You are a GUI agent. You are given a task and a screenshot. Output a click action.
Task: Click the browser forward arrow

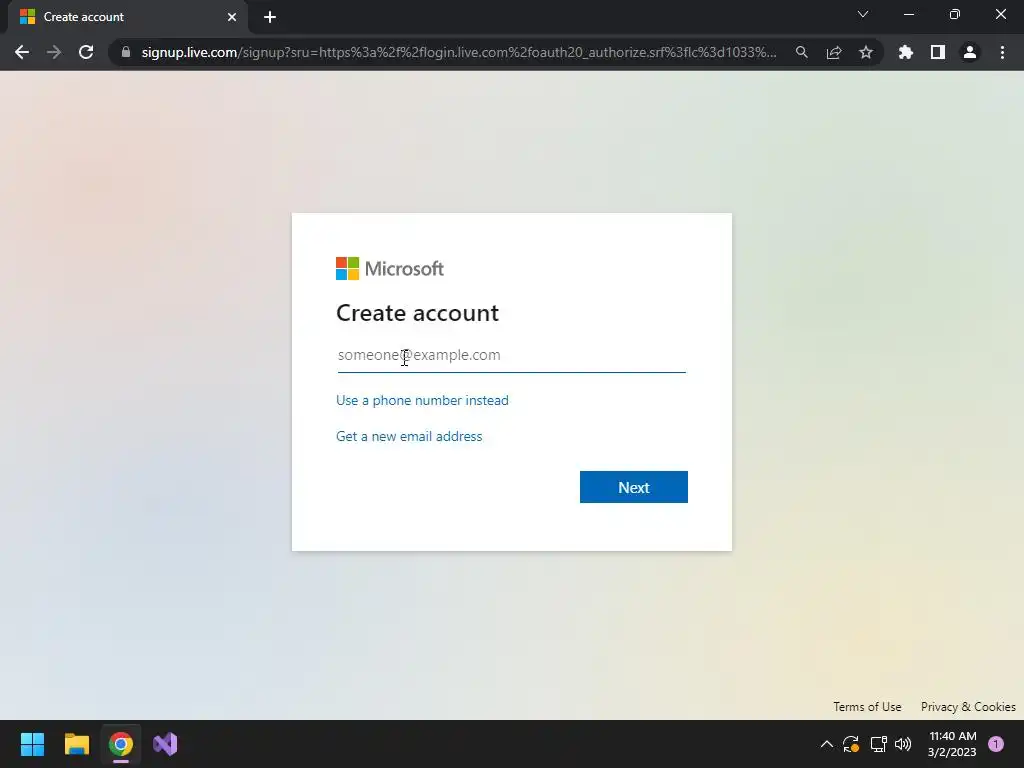tap(54, 52)
